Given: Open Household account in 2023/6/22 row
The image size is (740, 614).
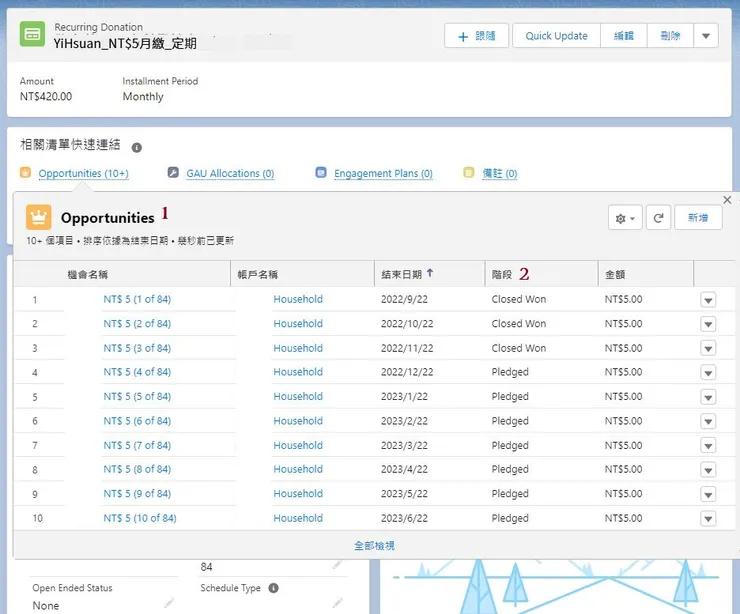Looking at the screenshot, I should click(x=298, y=518).
